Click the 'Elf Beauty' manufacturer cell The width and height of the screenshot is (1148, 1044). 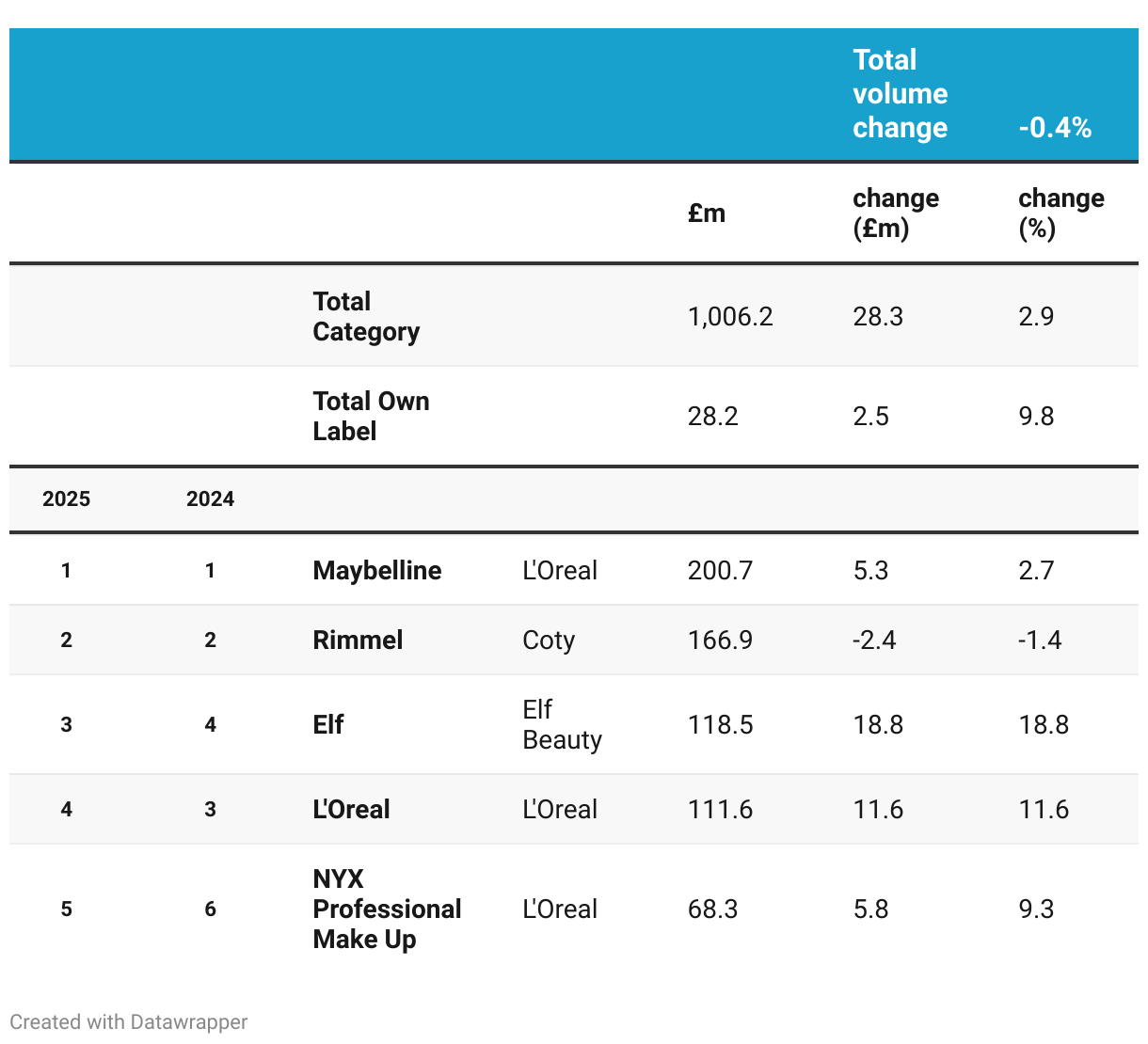(x=562, y=725)
